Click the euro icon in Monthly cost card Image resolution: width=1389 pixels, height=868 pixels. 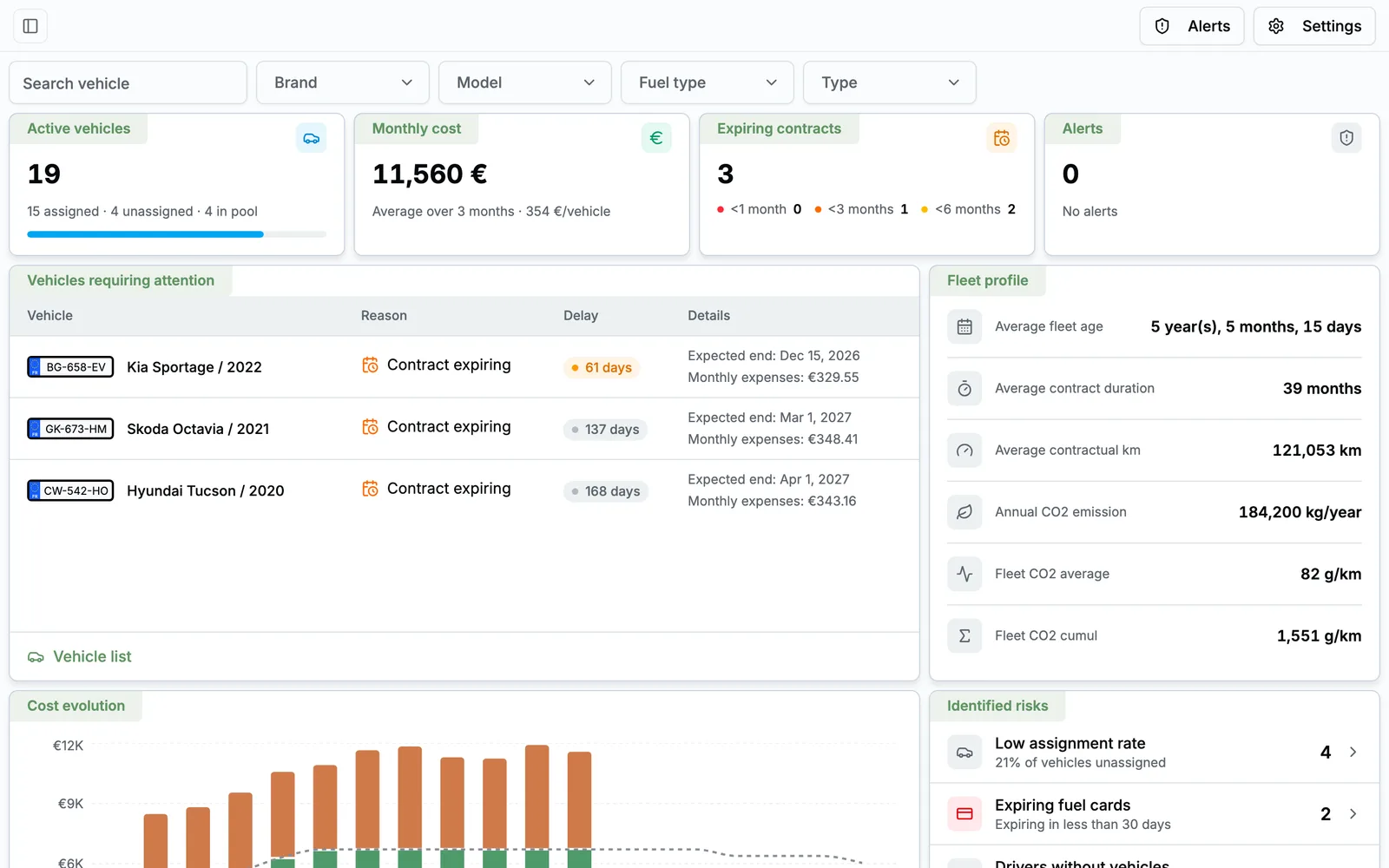[656, 138]
